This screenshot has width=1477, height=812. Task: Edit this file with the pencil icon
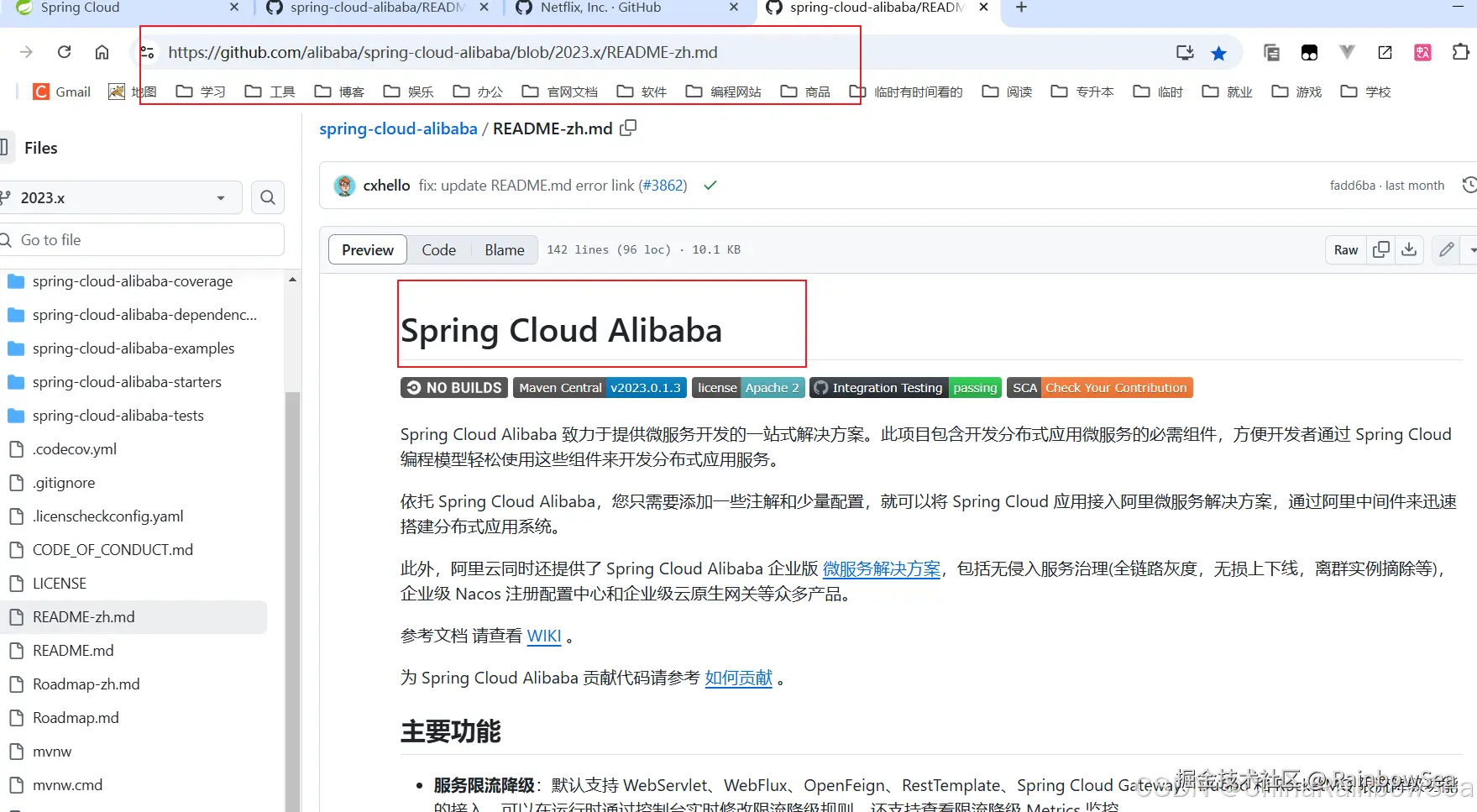pos(1447,249)
